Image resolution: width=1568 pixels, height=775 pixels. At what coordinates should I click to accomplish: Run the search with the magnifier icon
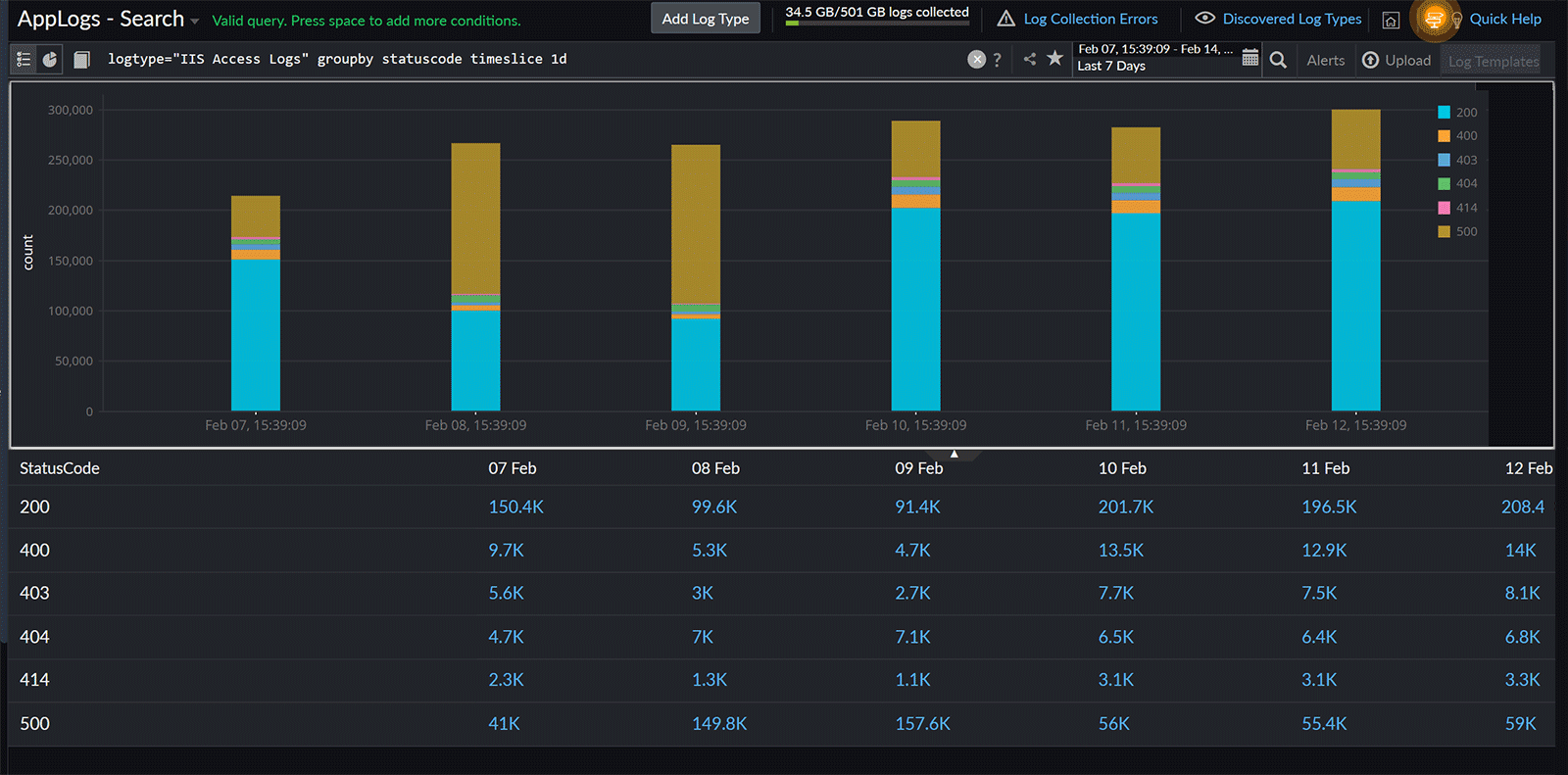click(x=1278, y=60)
